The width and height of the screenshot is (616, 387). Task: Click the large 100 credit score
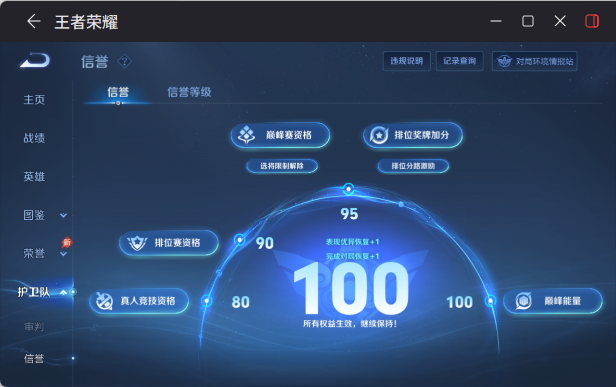(351, 288)
